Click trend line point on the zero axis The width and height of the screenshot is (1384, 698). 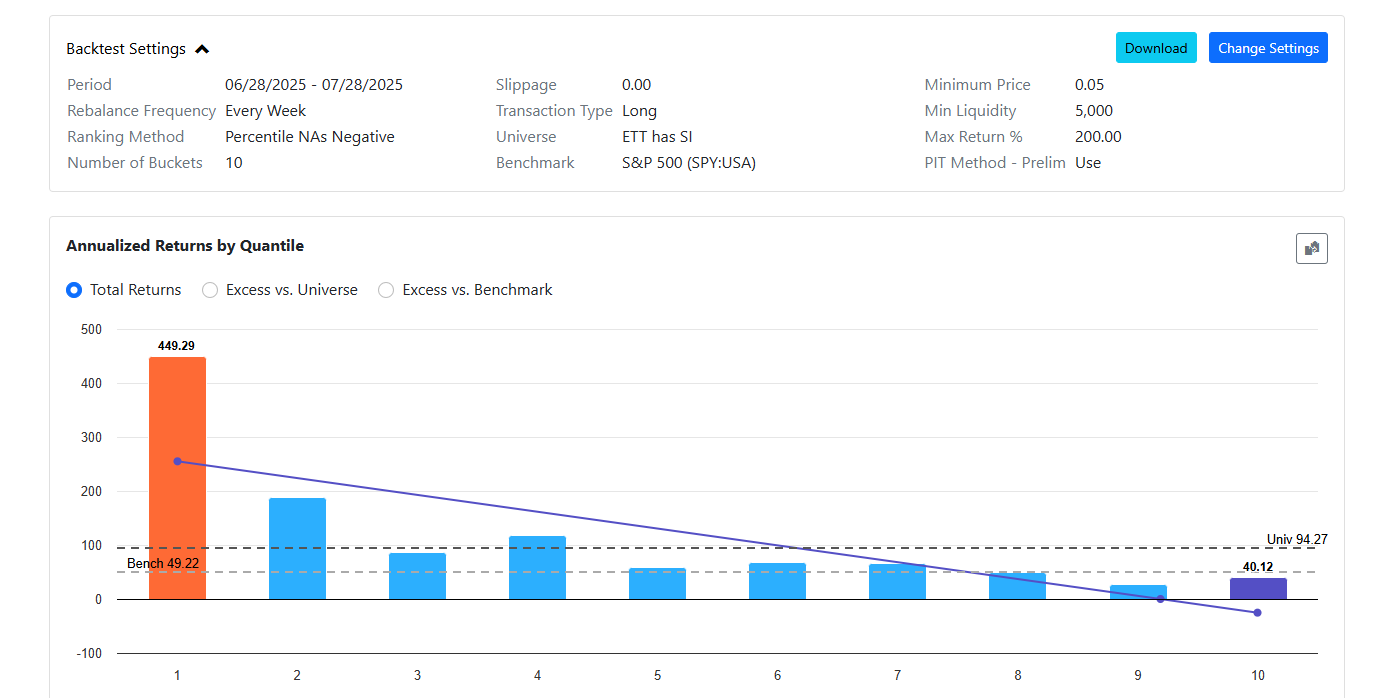pos(1160,599)
